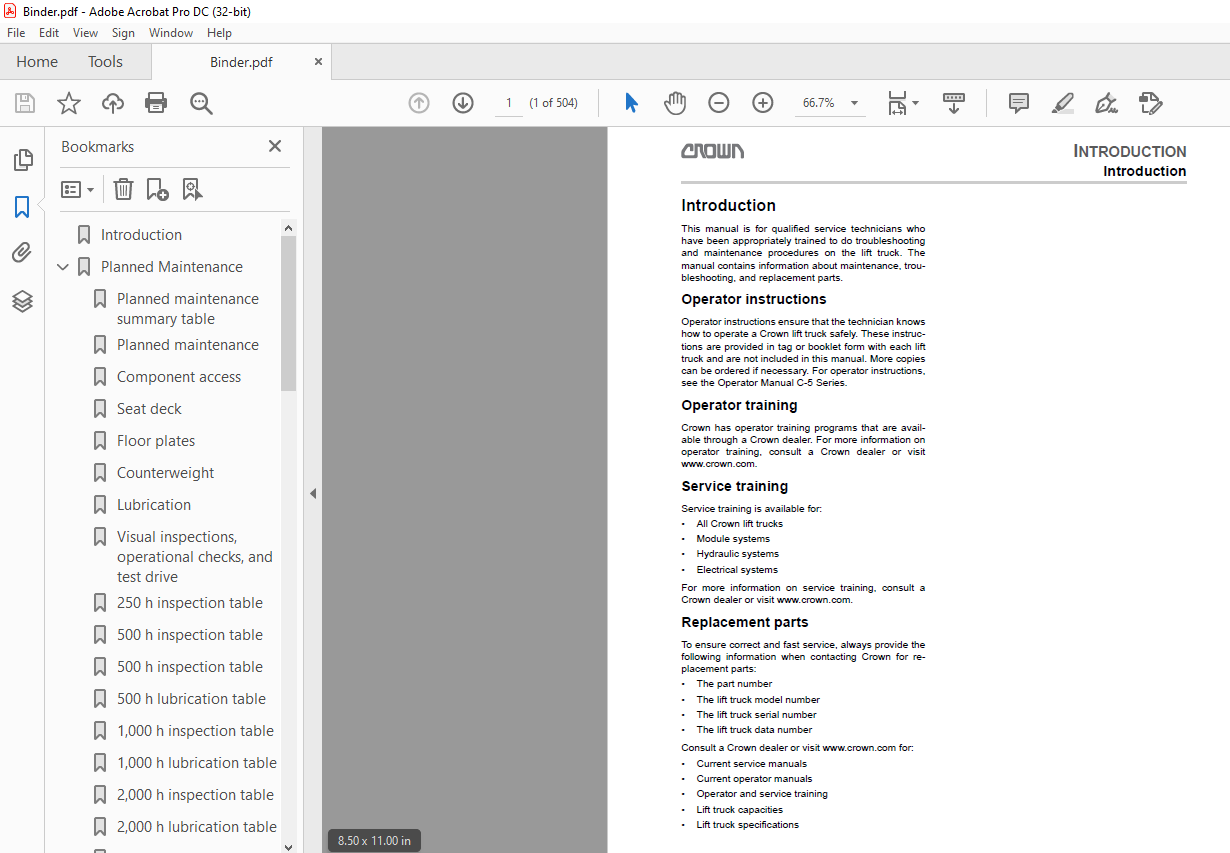
Task: Go to 250 h inspection table
Action: pos(190,603)
